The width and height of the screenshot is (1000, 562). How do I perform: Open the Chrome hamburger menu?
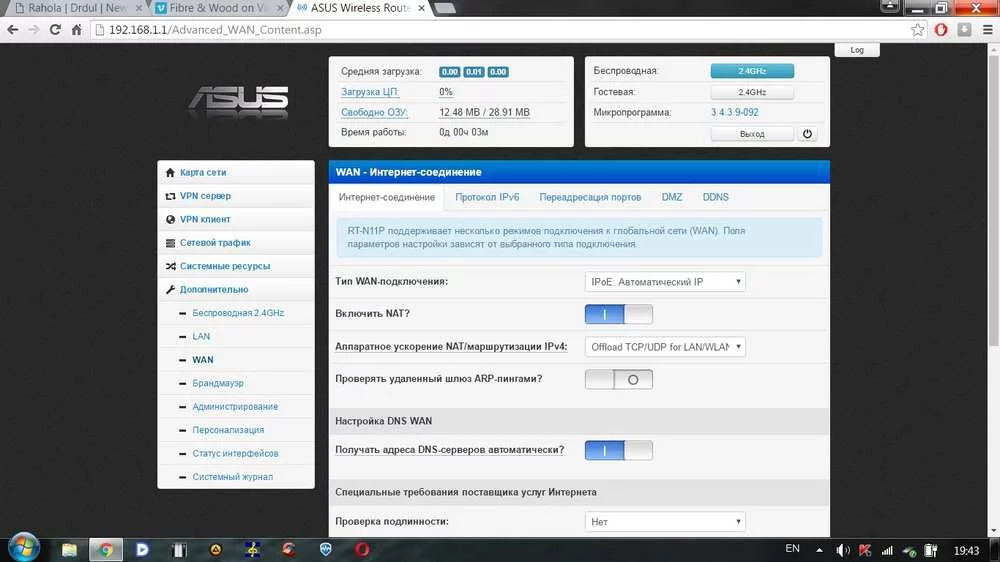click(x=987, y=30)
